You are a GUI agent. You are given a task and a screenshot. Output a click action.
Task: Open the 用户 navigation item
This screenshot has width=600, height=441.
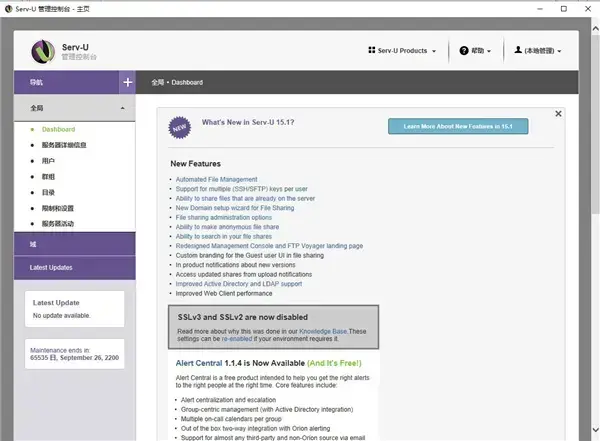[48, 161]
